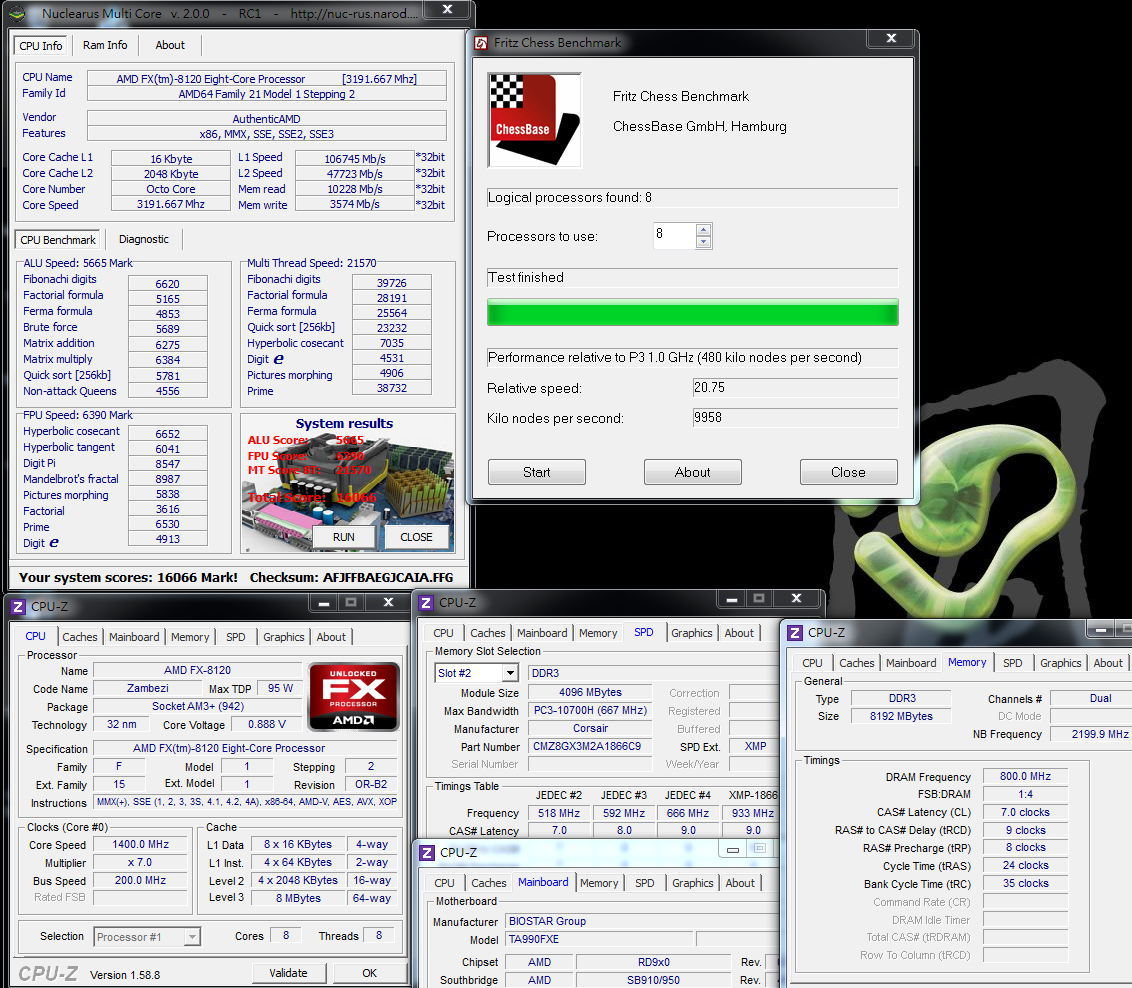1132x988 pixels.
Task: Click Close button in Fritz Chess Benchmark
Action: (848, 472)
